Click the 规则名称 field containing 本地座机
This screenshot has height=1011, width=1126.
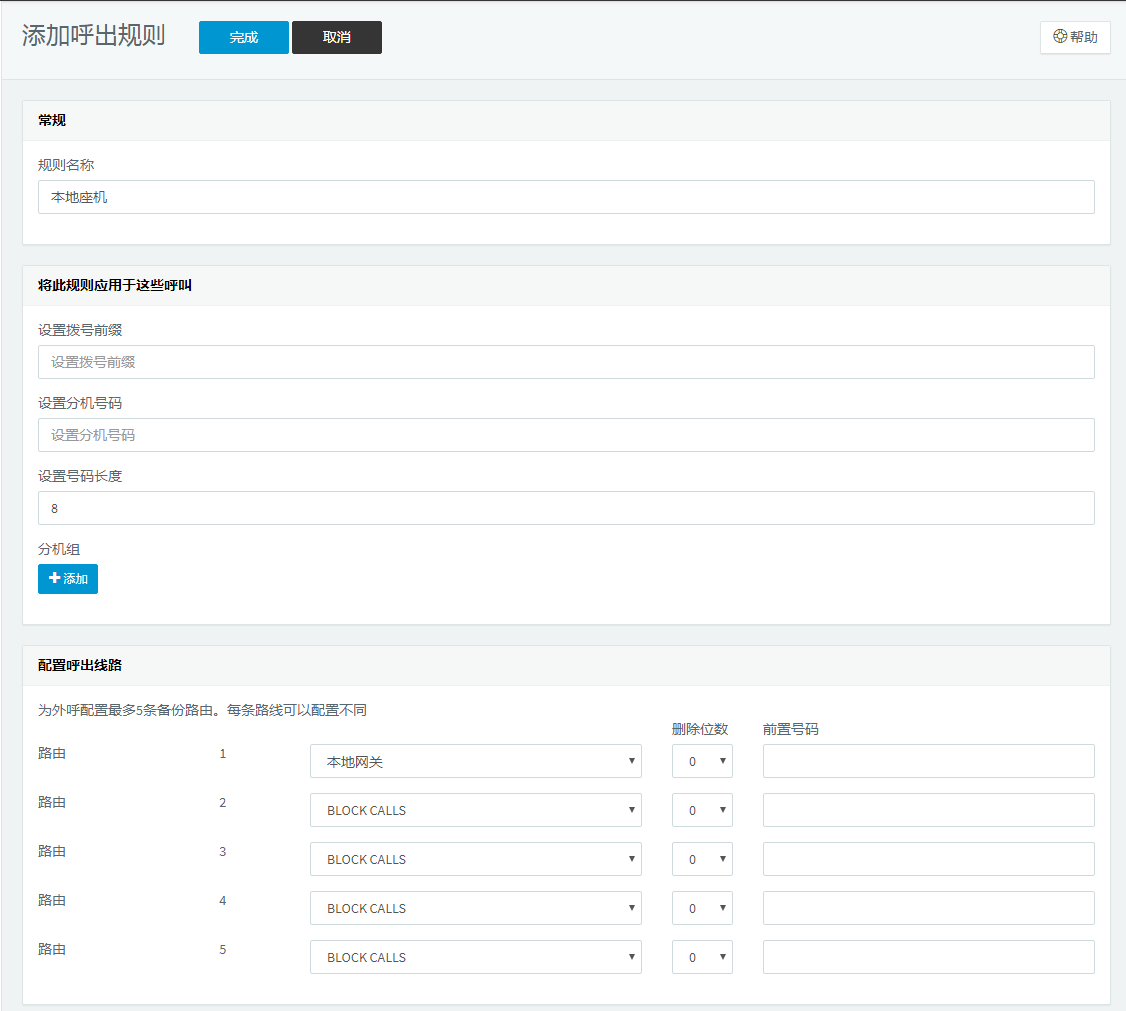[566, 197]
